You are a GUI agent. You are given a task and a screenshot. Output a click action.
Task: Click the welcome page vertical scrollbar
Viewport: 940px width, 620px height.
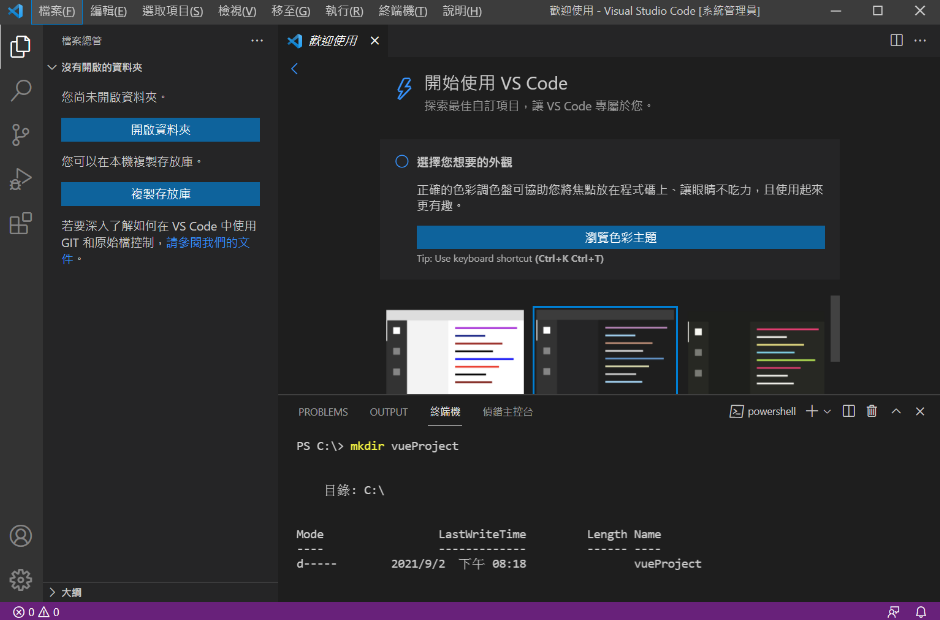click(835, 329)
